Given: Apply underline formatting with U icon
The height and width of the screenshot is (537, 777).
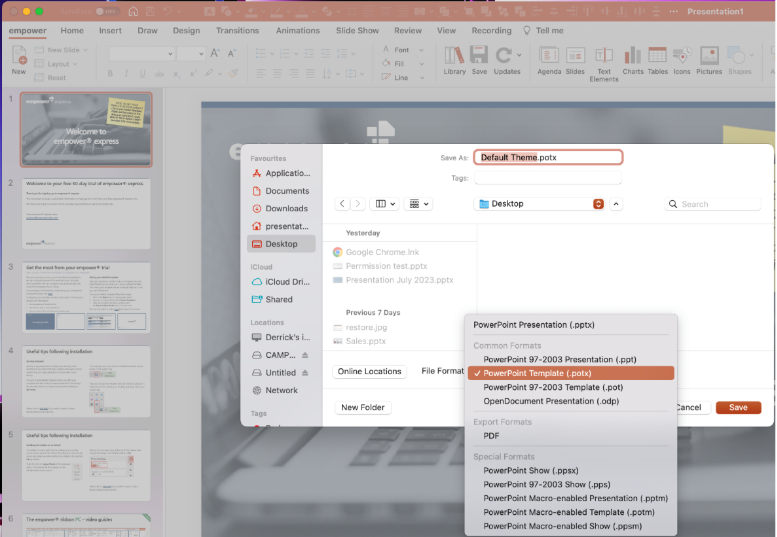Looking at the screenshot, I should coord(142,73).
